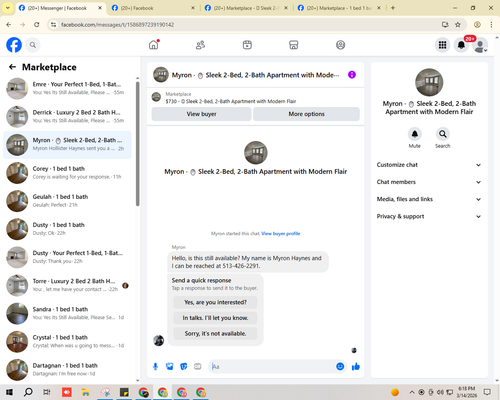Open File Explorer from the taskbar

(86, 392)
